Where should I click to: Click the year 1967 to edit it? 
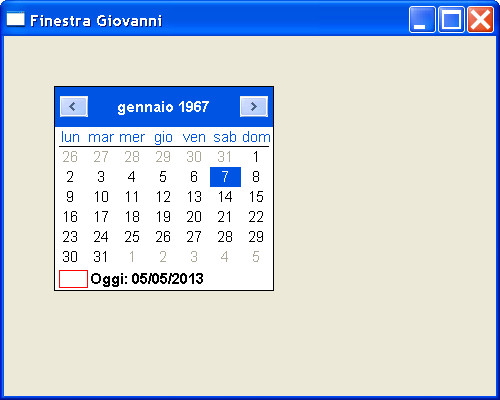(x=194, y=107)
